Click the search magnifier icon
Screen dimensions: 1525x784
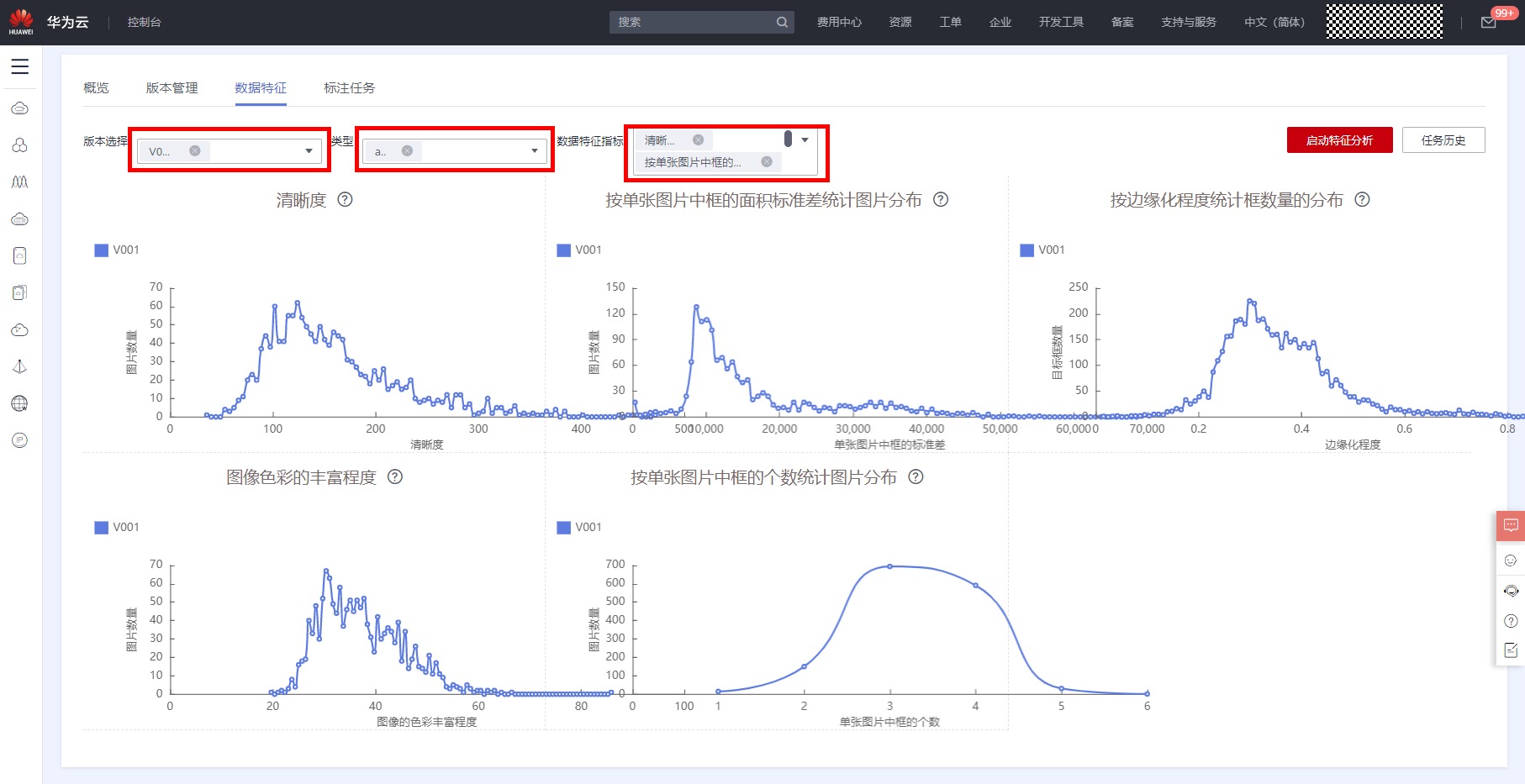[x=782, y=23]
